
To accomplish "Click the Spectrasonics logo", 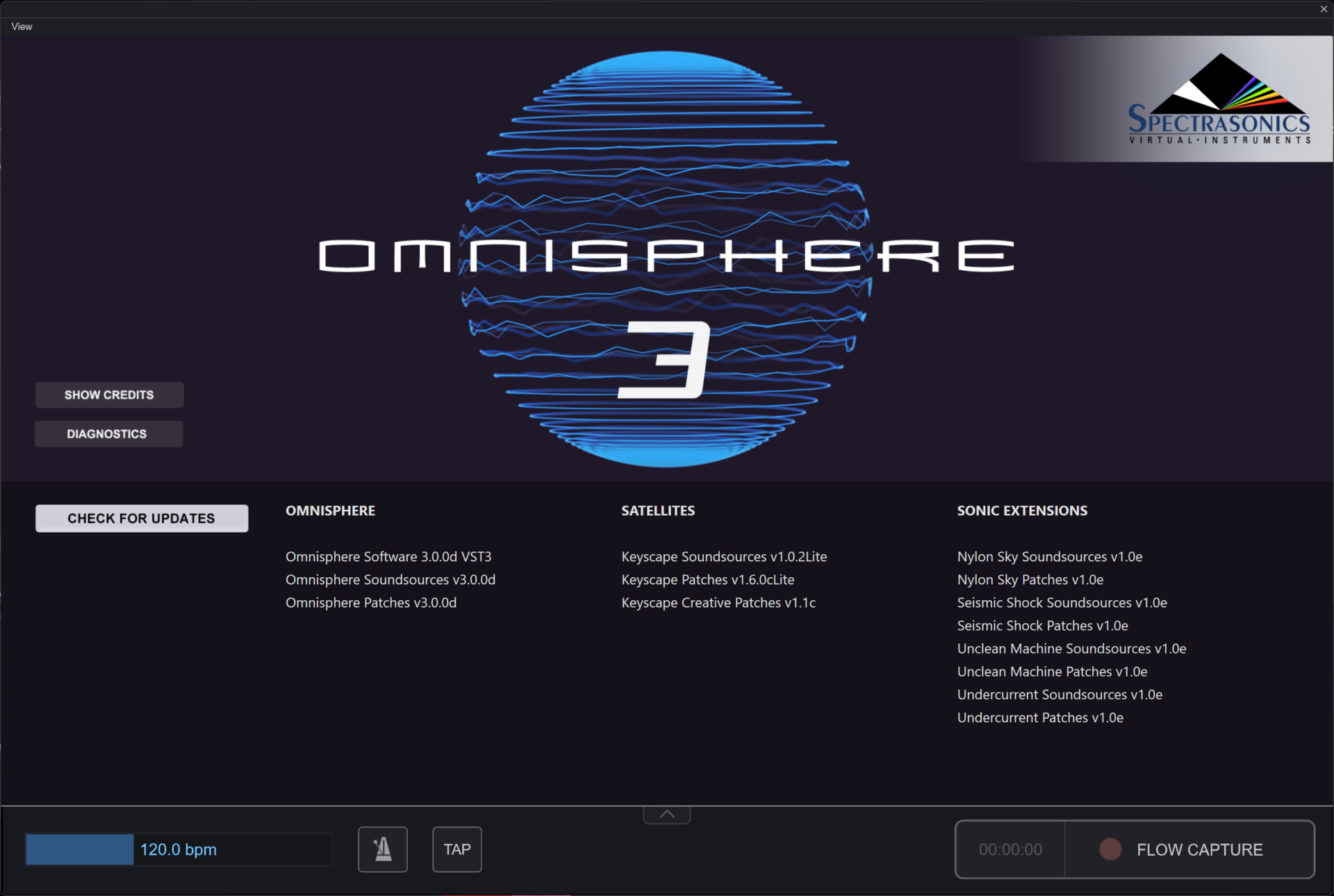I will tap(1219, 99).
